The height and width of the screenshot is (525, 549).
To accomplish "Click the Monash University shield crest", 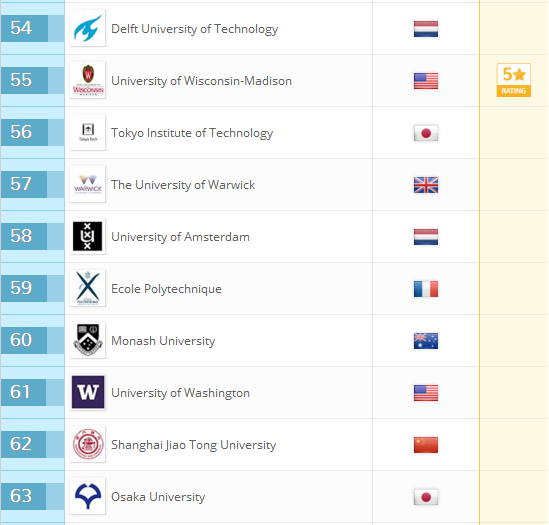I will click(x=88, y=340).
